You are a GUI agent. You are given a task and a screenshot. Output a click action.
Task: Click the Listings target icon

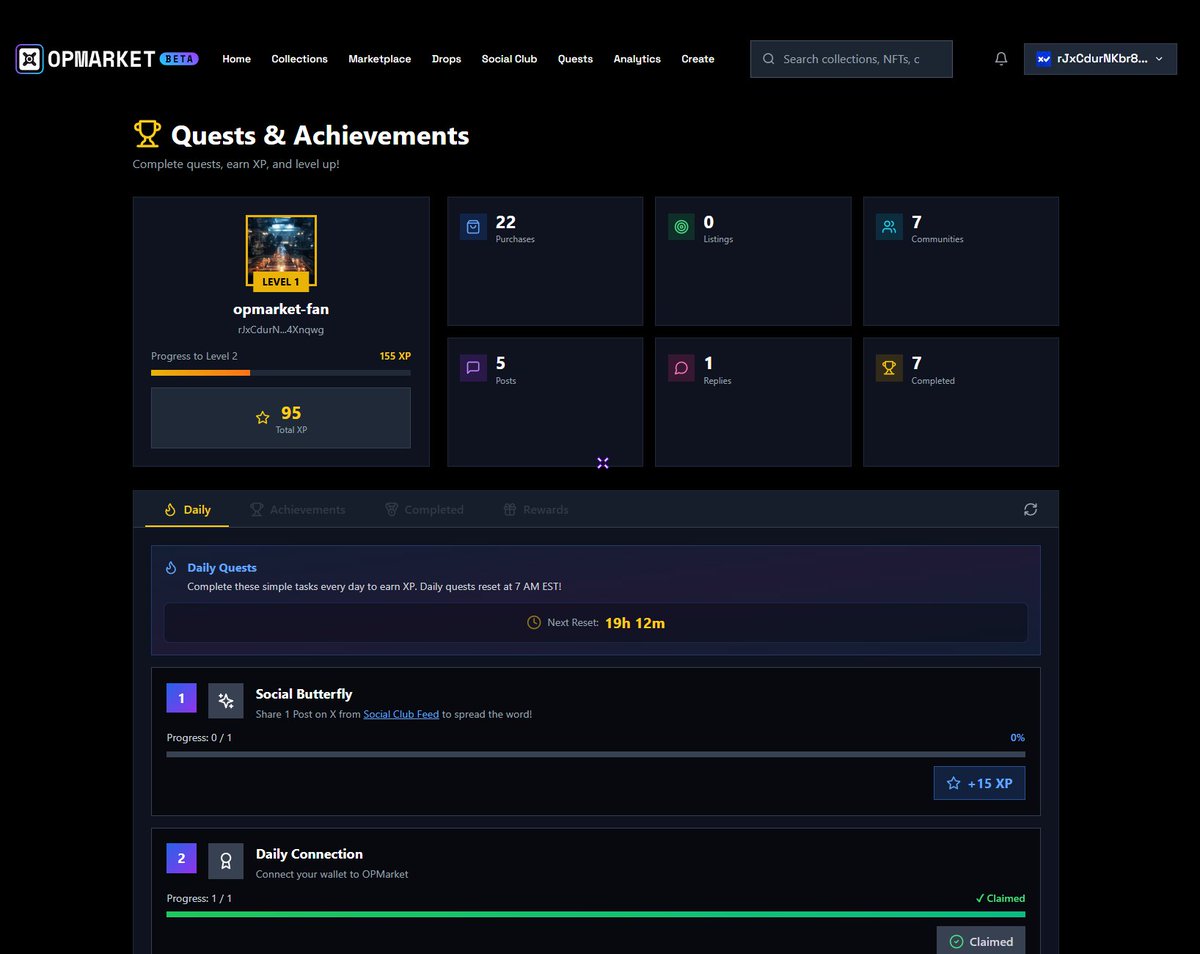pos(681,227)
